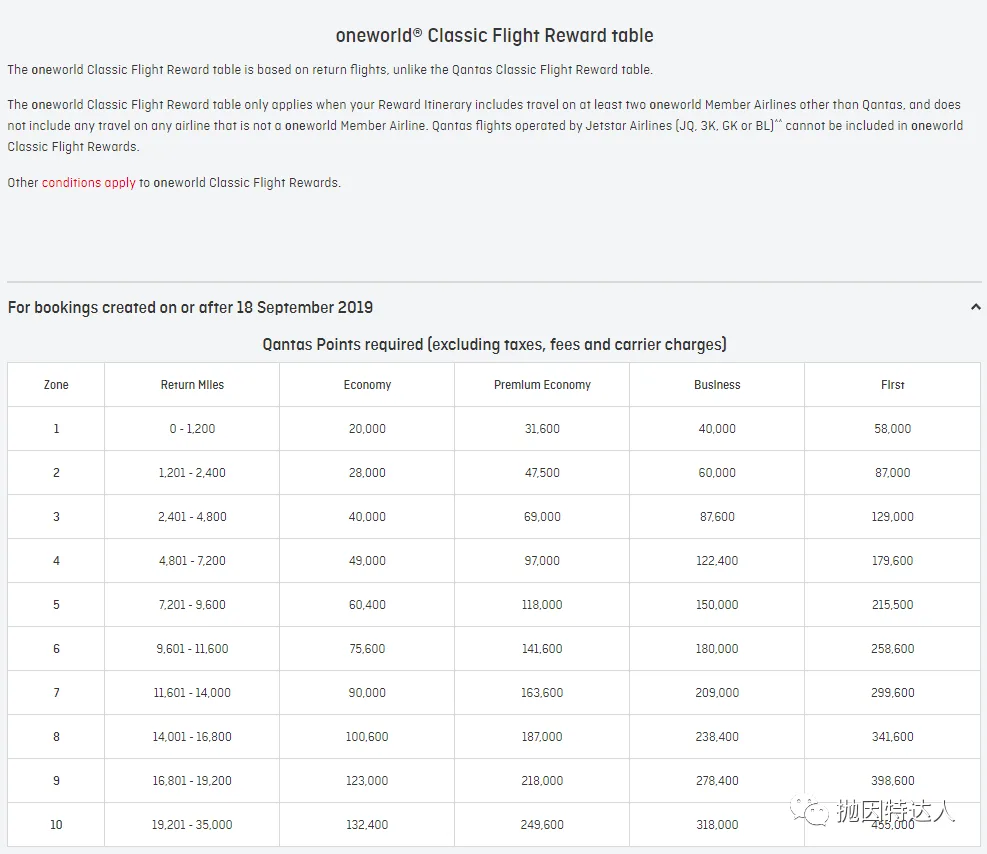
Task: Click the 'For bookings created on or after' heading
Action: pos(190,308)
